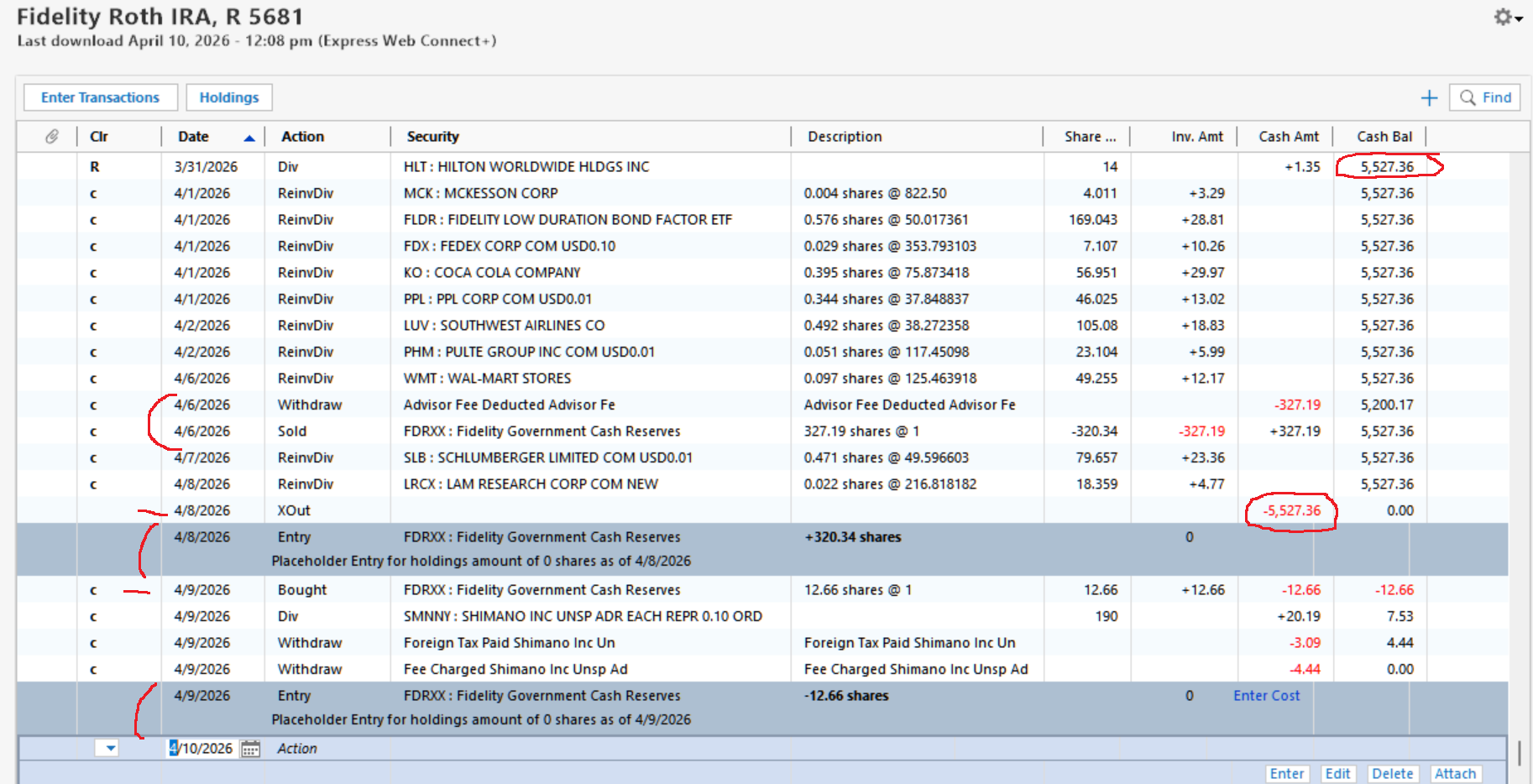Viewport: 1533px width, 784px height.
Task: Click the Cash Amt column header
Action: click(x=1289, y=136)
